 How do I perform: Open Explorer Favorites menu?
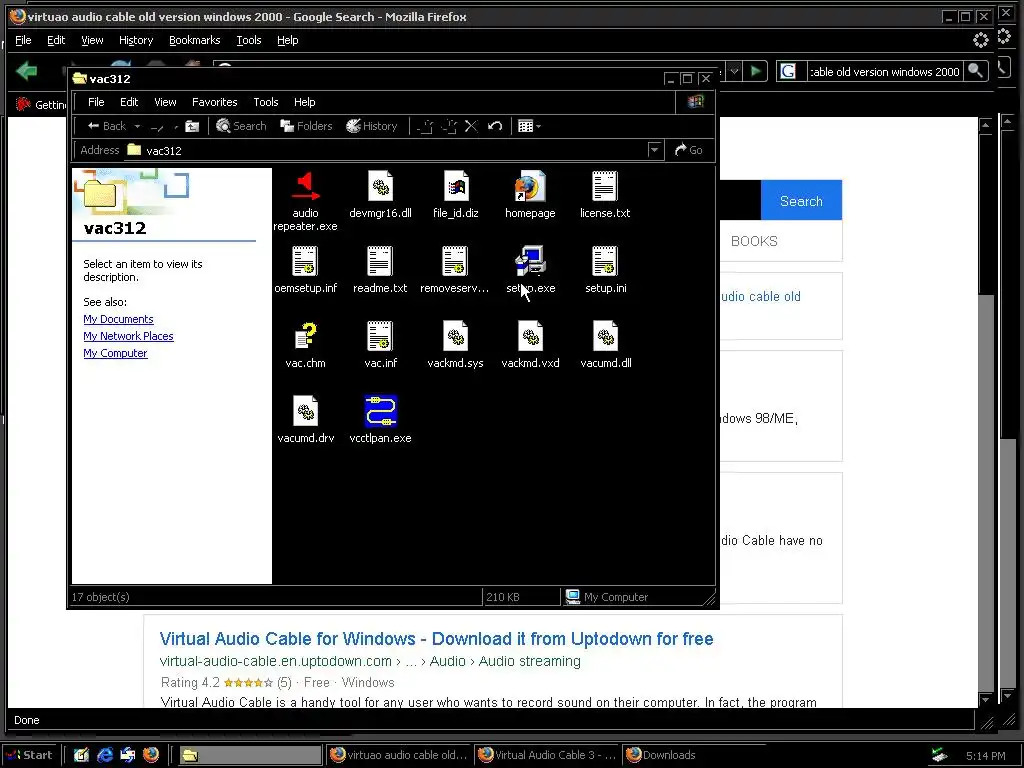(214, 102)
